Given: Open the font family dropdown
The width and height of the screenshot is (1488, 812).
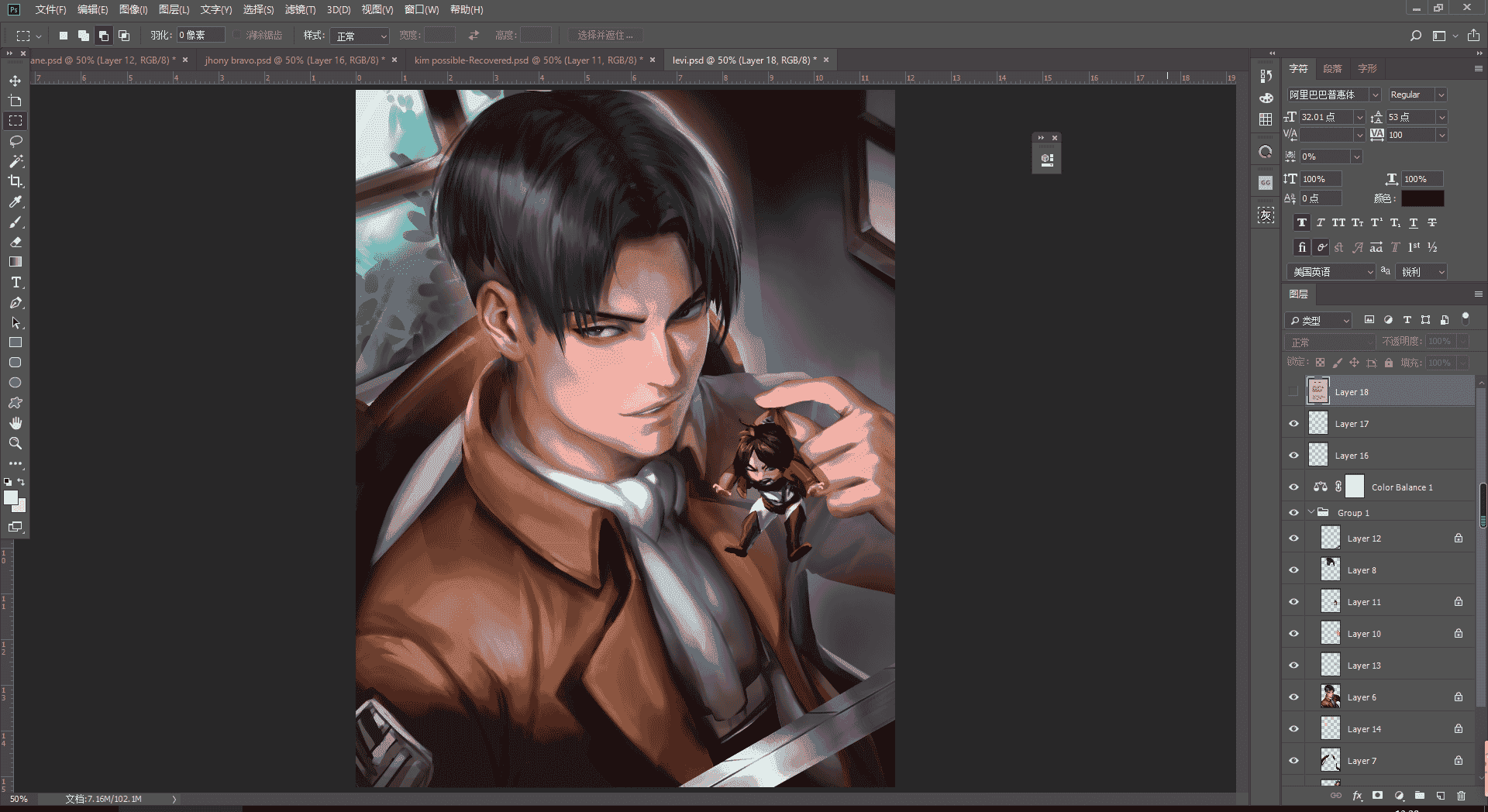Looking at the screenshot, I should point(1375,95).
